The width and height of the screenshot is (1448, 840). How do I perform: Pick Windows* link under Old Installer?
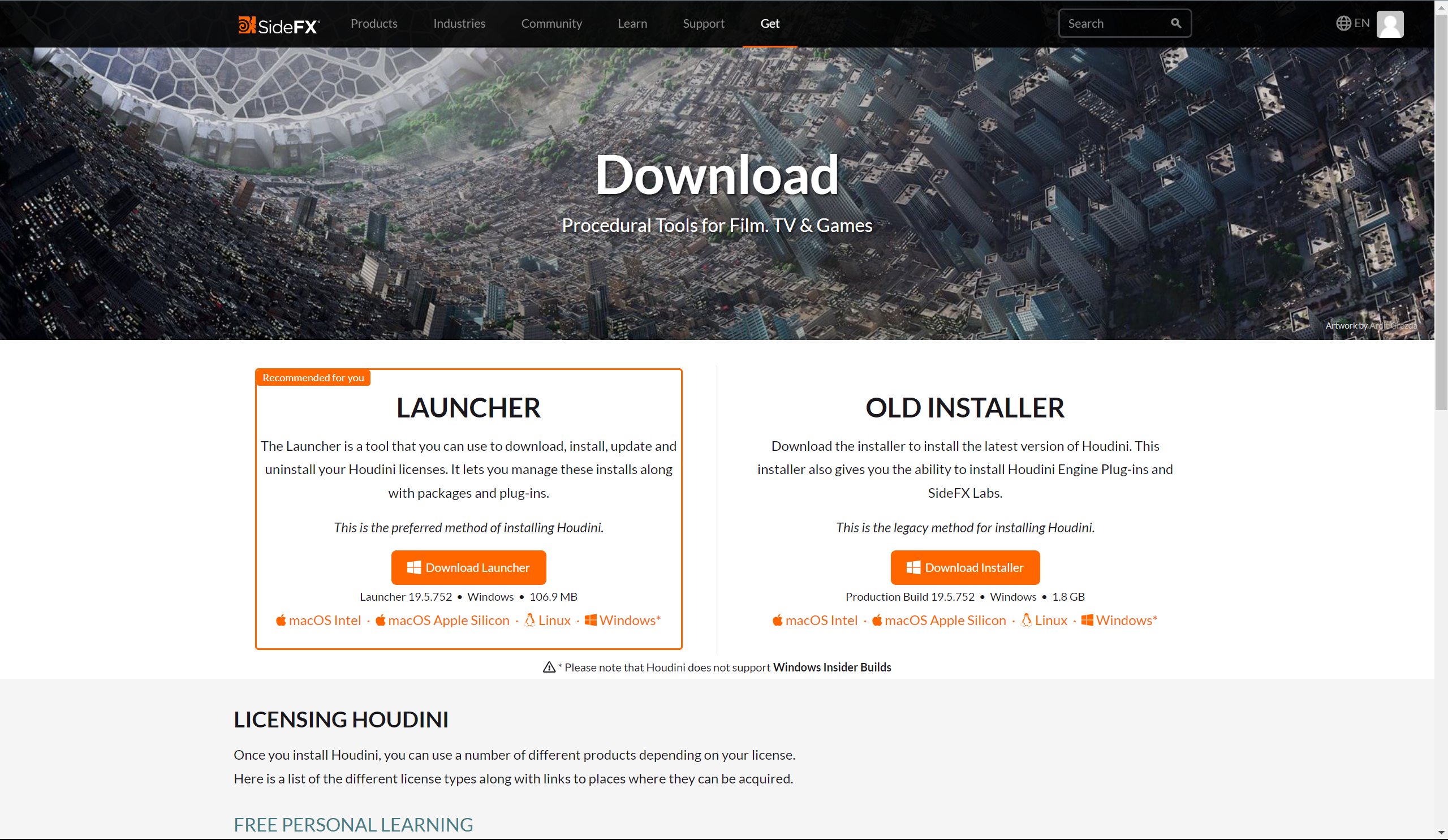(1119, 620)
